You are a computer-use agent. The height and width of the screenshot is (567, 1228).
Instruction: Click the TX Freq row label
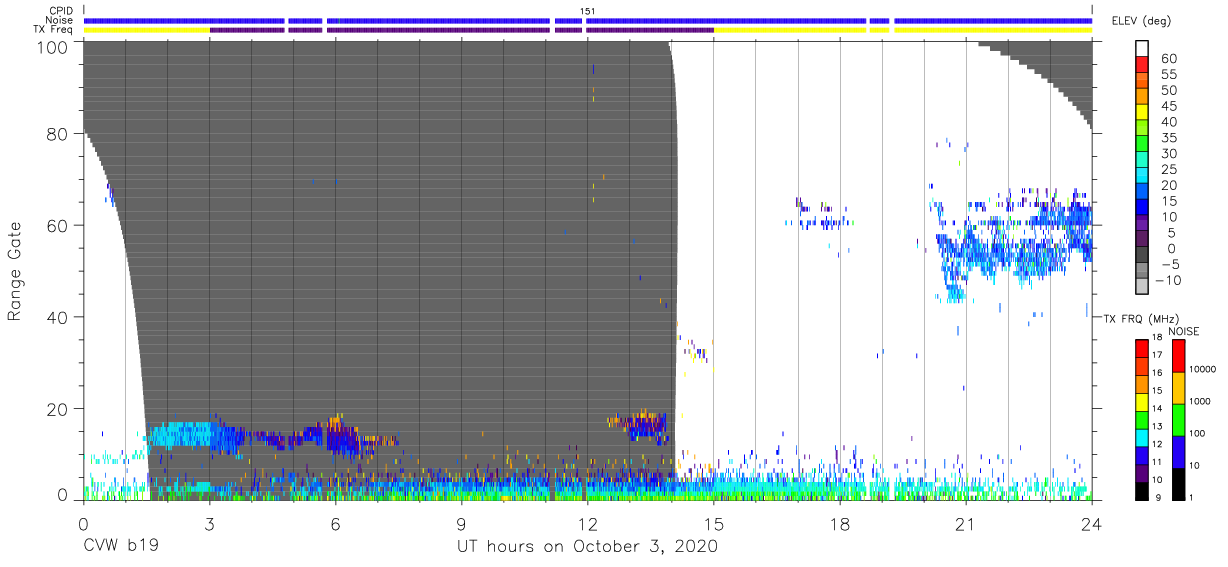point(54,30)
